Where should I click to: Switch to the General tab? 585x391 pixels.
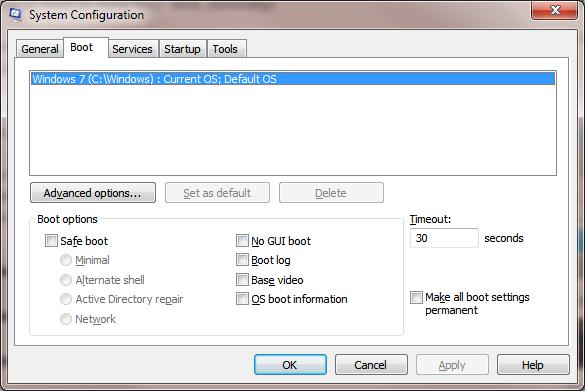(40, 49)
